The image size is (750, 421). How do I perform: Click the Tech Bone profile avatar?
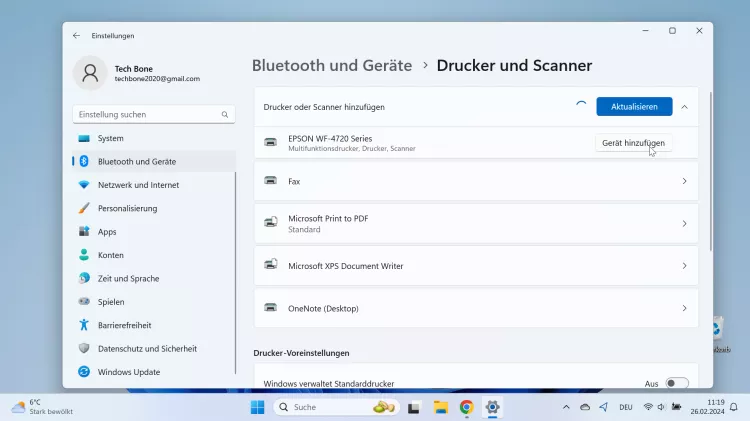point(90,73)
